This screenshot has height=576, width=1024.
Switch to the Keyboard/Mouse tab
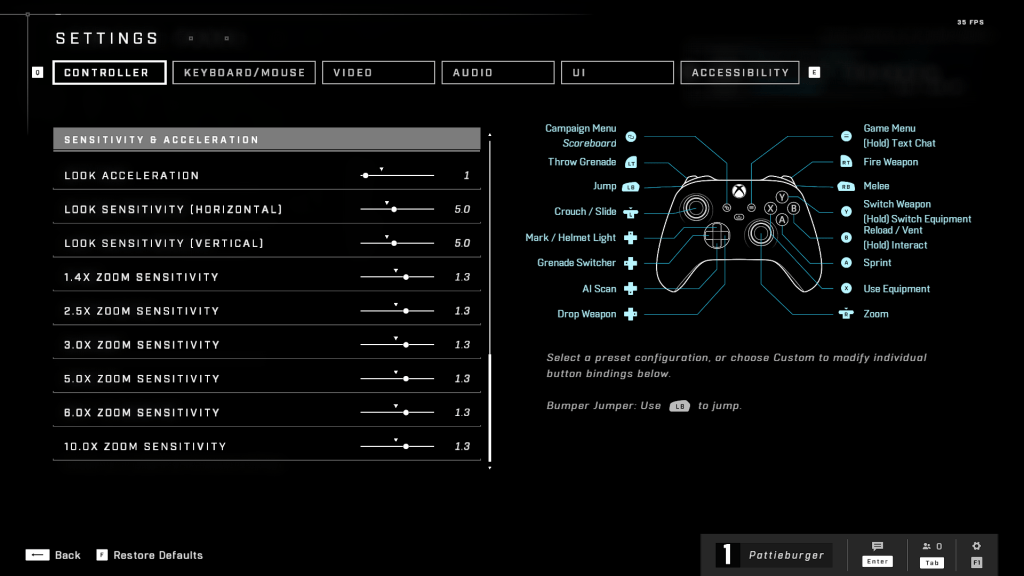click(244, 73)
